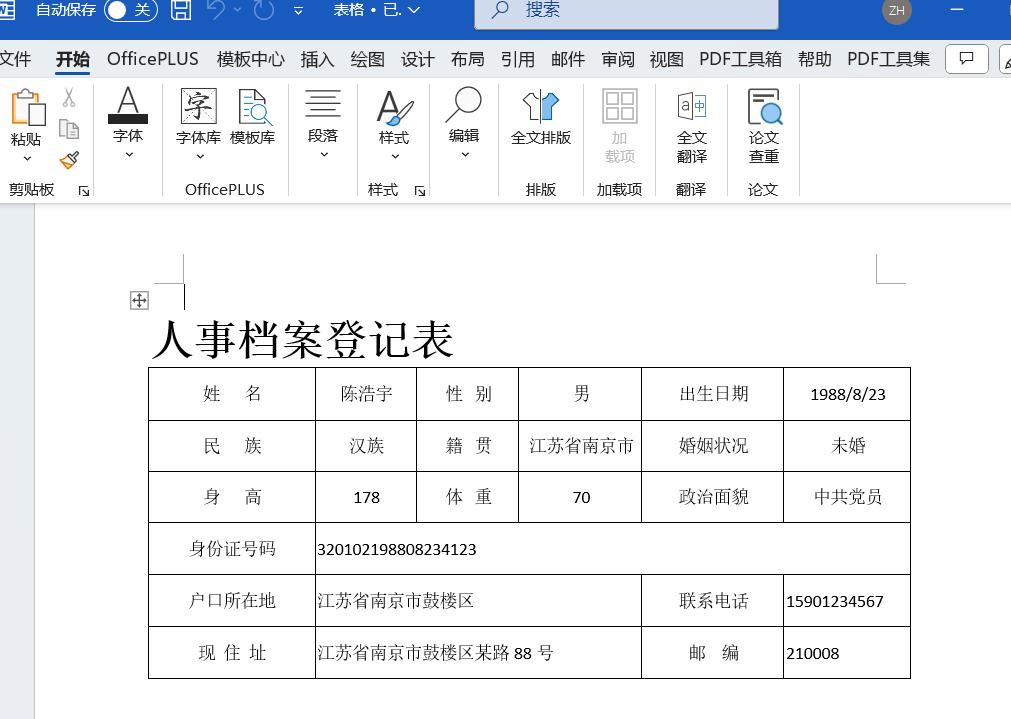Switch to the 设计 tab

tap(417, 59)
